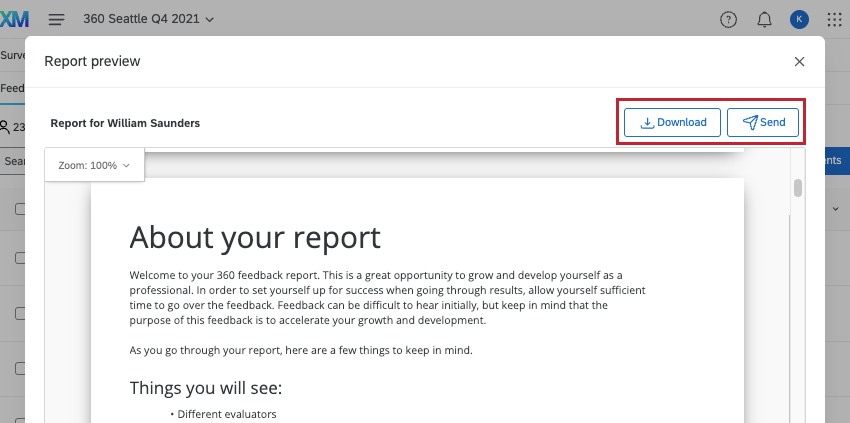Click the 'As you go through your report' sentence
Screen dimensions: 850x423
point(301,350)
